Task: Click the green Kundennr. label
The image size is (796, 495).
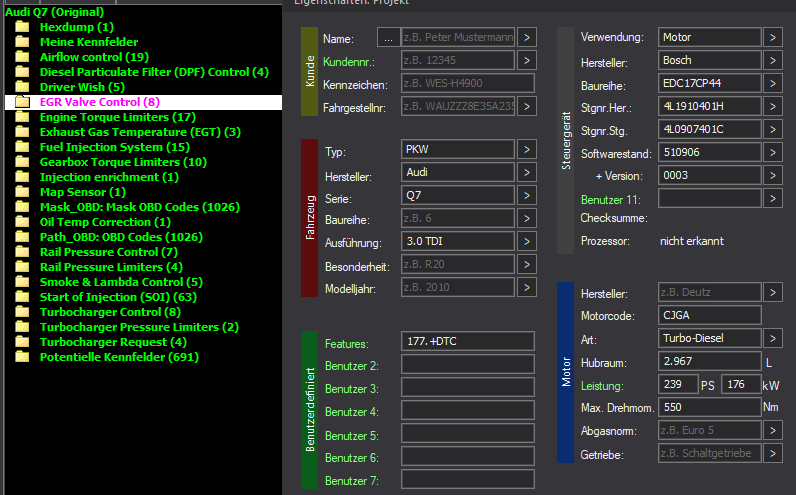Action: [349, 62]
